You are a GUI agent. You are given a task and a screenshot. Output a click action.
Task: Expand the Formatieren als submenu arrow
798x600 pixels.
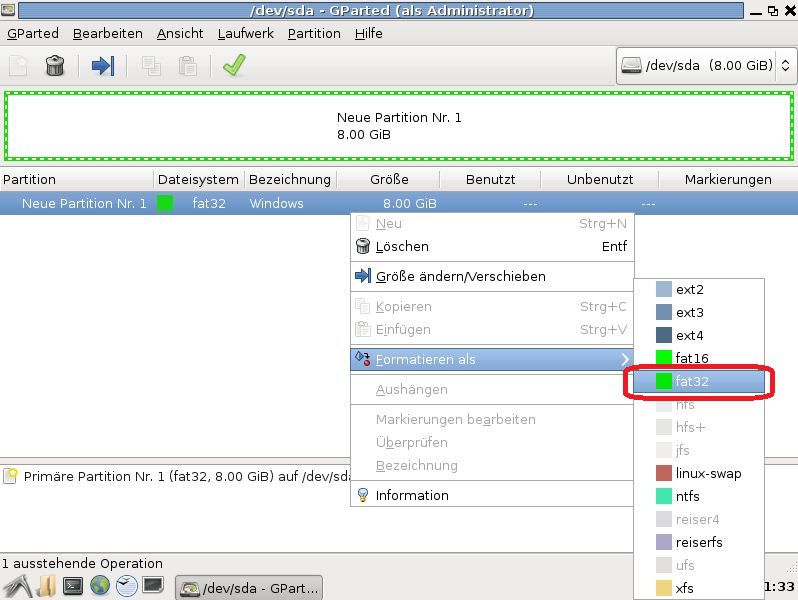(625, 359)
